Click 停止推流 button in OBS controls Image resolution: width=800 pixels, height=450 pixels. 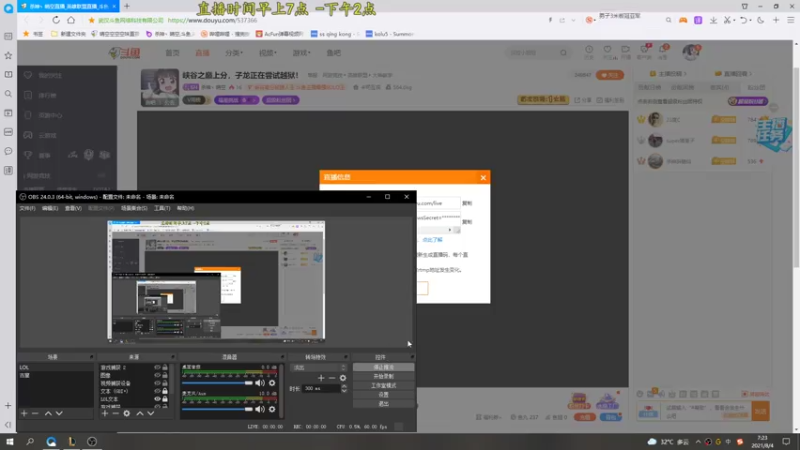(x=383, y=367)
